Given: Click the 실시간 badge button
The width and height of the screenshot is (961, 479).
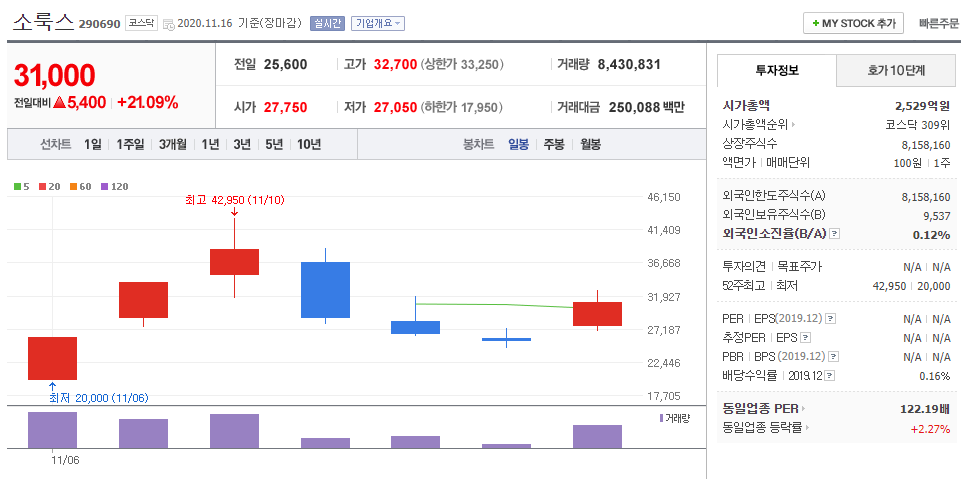Looking at the screenshot, I should click(x=327, y=23).
